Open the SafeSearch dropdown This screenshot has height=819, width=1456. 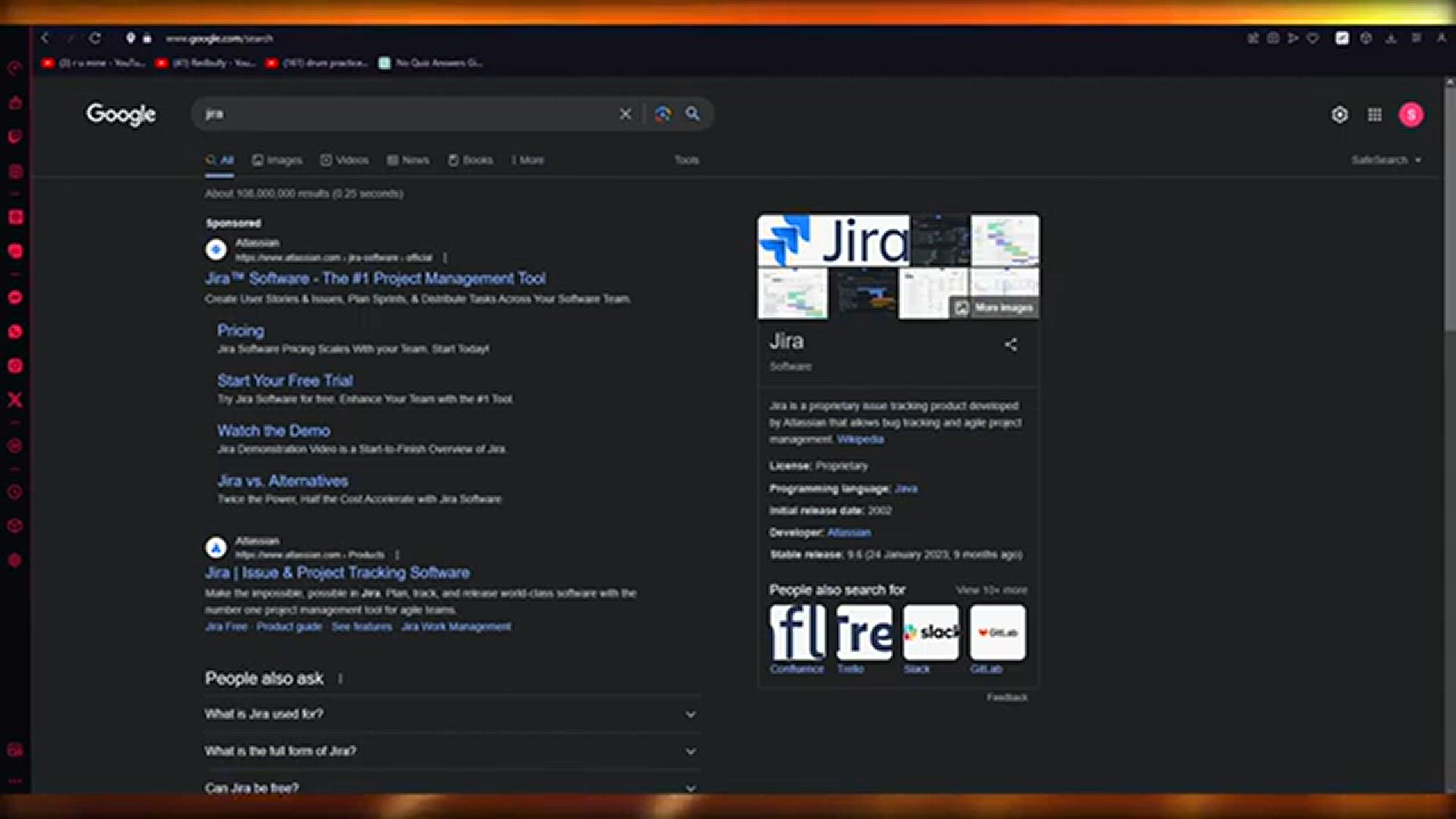(x=1385, y=160)
